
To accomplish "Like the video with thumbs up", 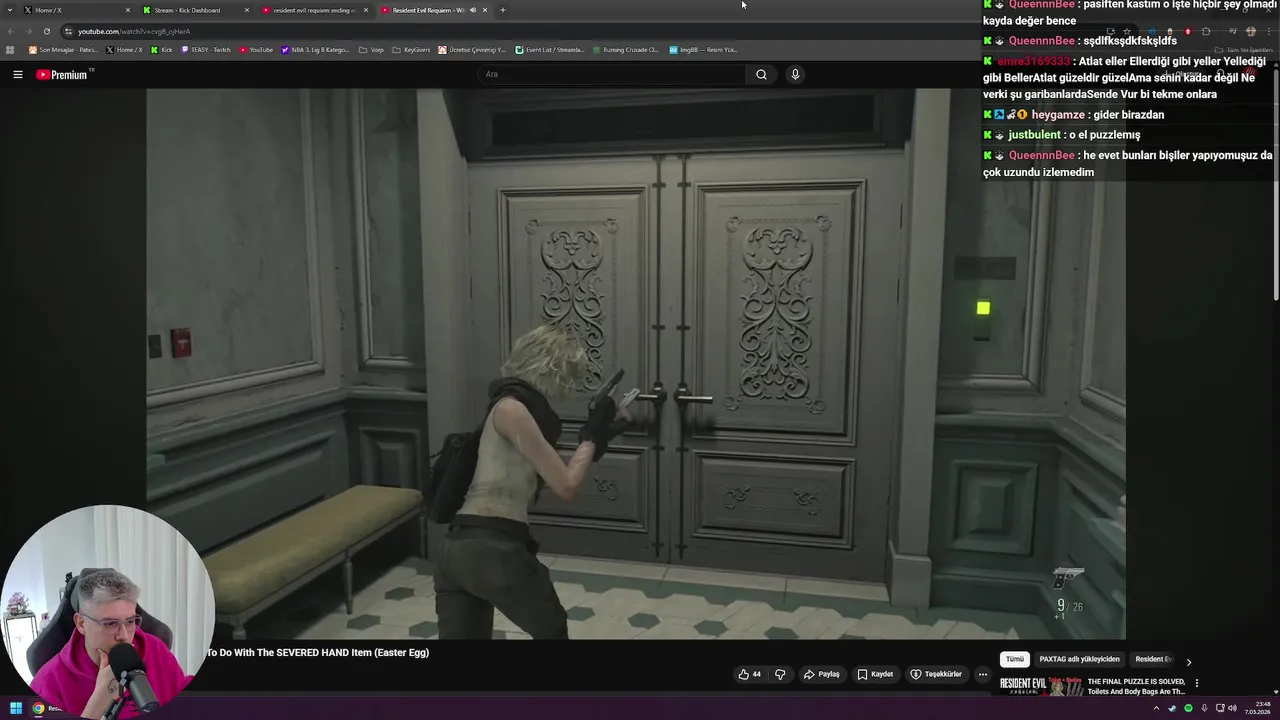I will pyautogui.click(x=749, y=674).
